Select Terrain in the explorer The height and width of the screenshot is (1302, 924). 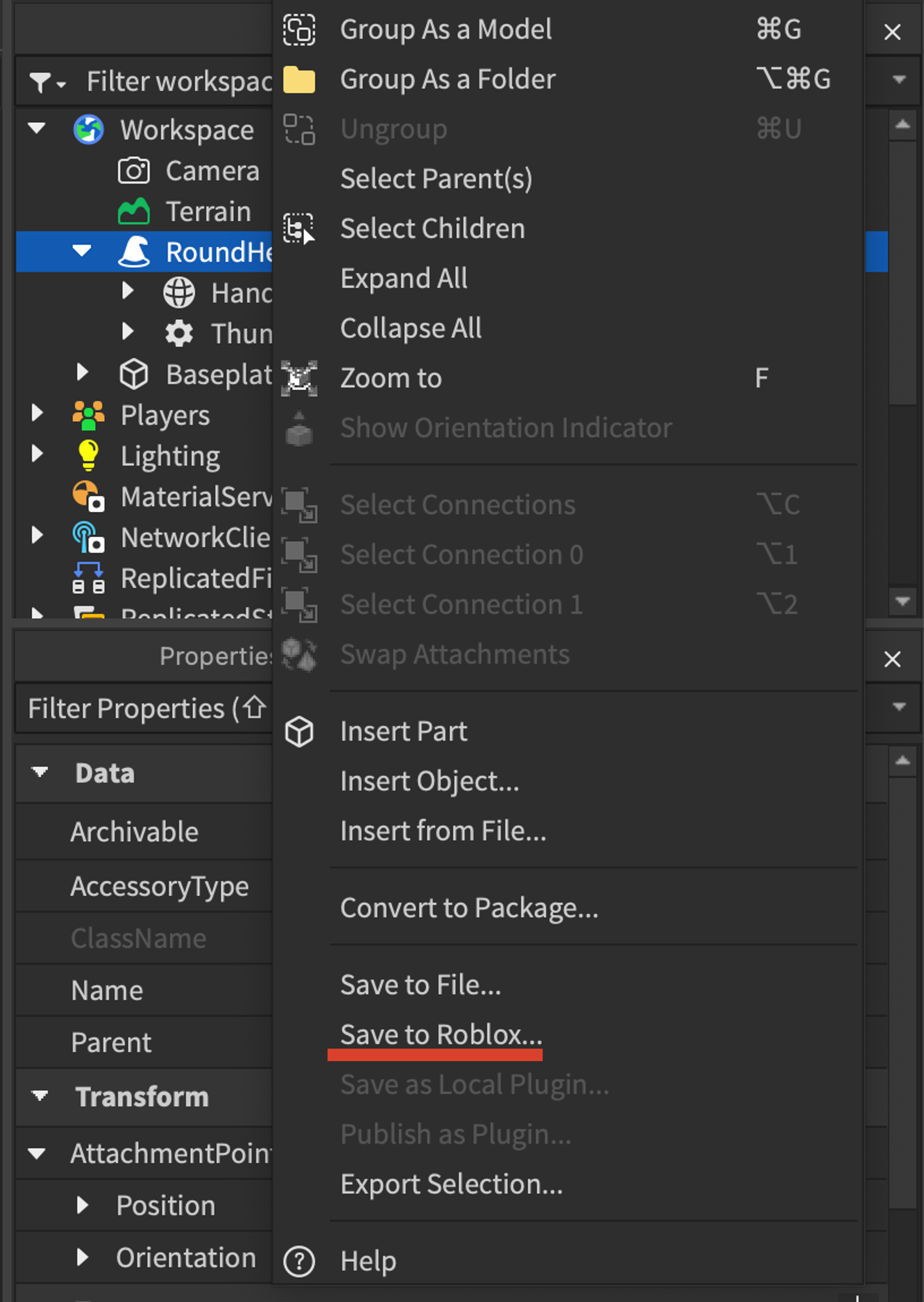(208, 212)
